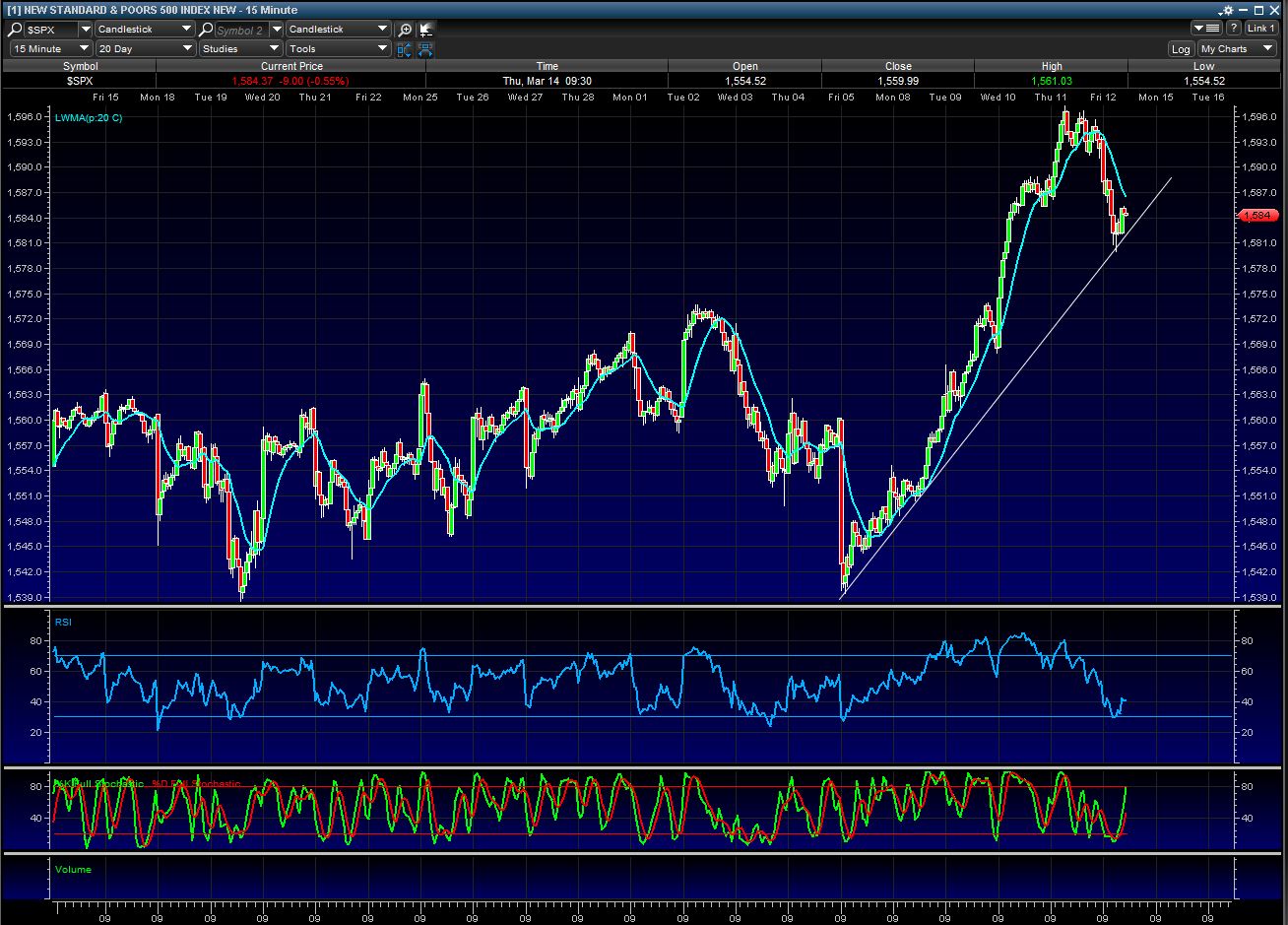The image size is (1288, 925).
Task: Click the Current Price column header
Action: 290,66
